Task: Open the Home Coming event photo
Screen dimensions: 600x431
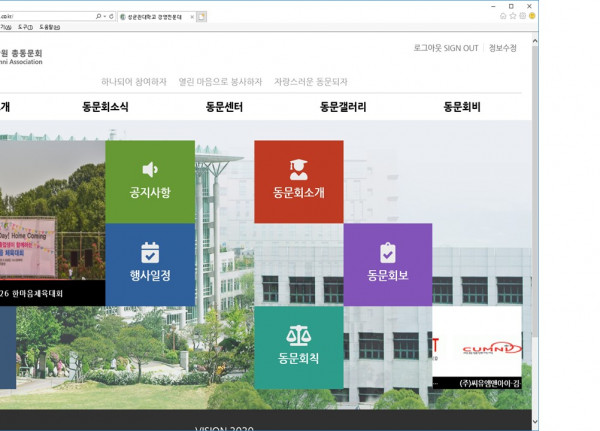Action: [x=52, y=210]
